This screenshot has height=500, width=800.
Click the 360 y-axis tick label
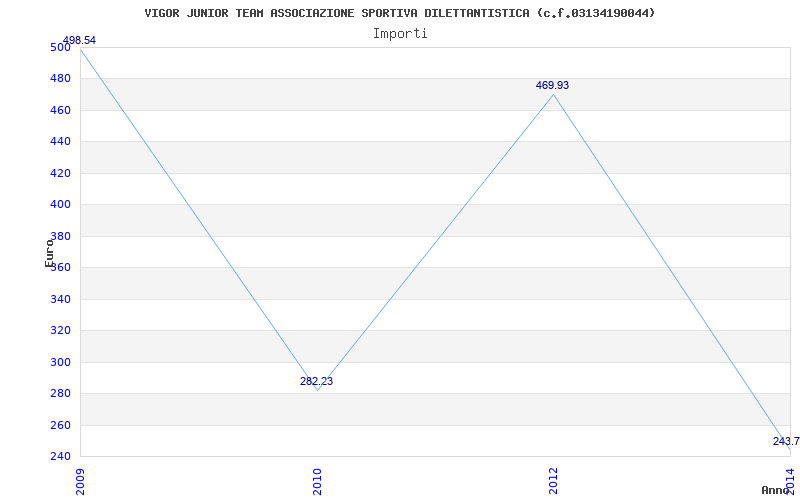(x=60, y=268)
